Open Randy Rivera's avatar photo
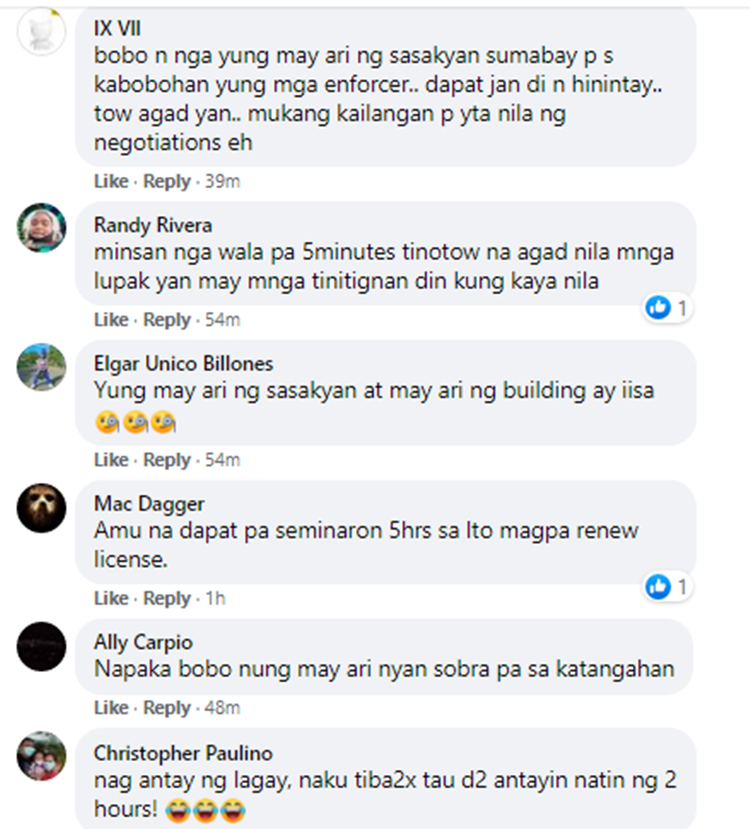Image resolution: width=750 pixels, height=829 pixels. [41, 227]
